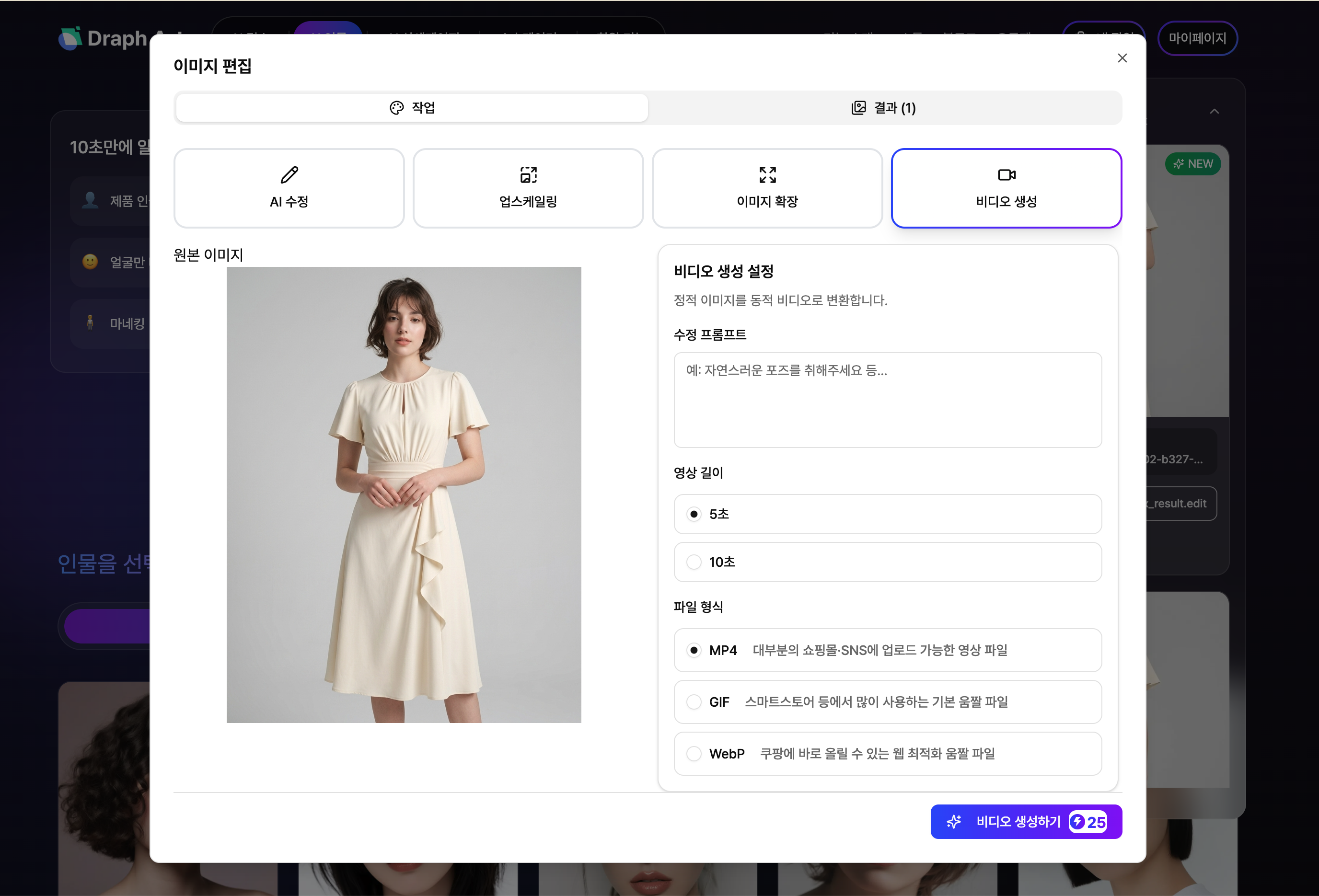Select the 비디오 생성 camera icon
Image resolution: width=1319 pixels, height=896 pixels.
(1007, 175)
